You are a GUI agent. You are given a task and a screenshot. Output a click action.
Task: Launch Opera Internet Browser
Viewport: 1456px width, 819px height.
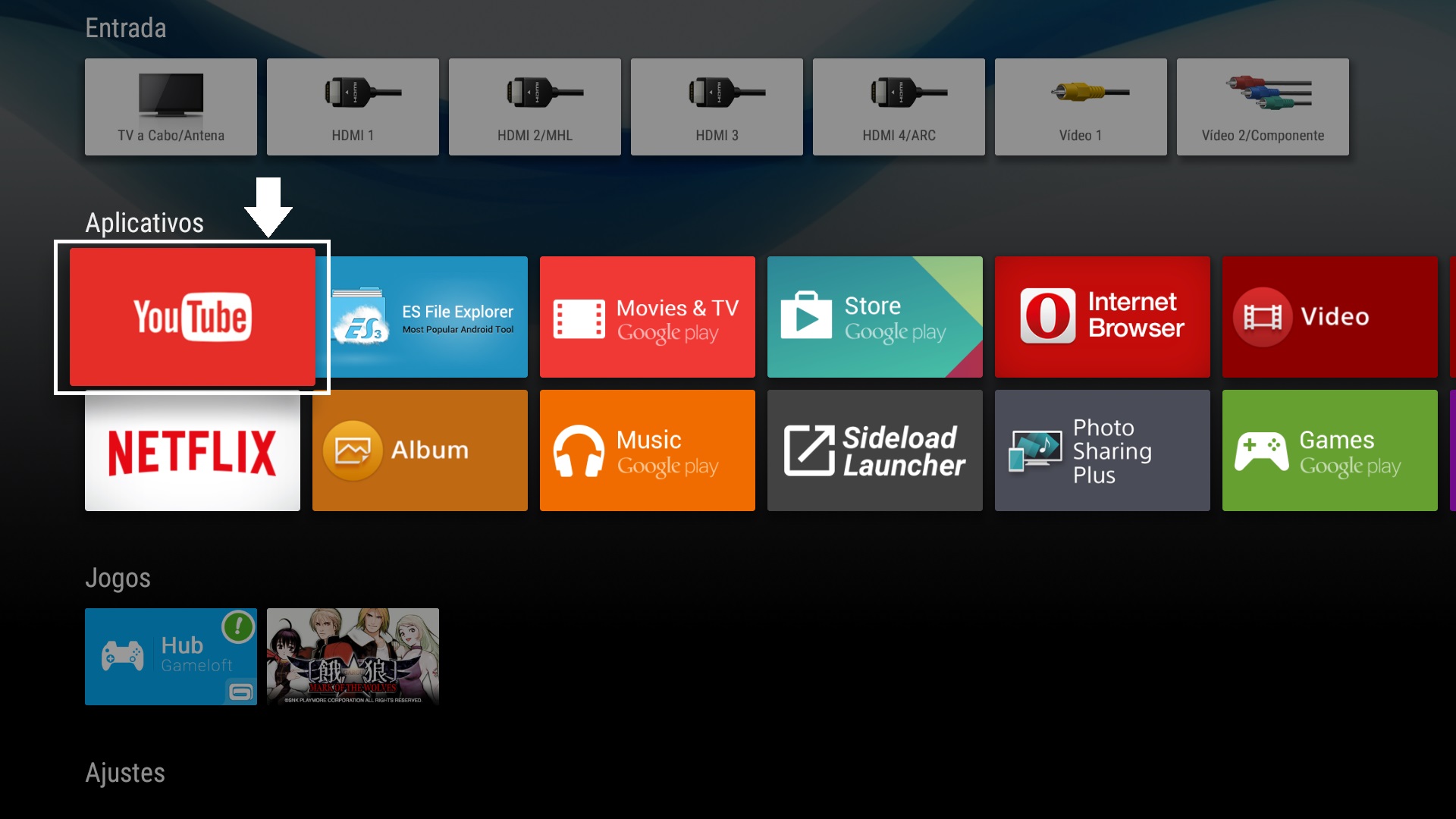(1103, 317)
